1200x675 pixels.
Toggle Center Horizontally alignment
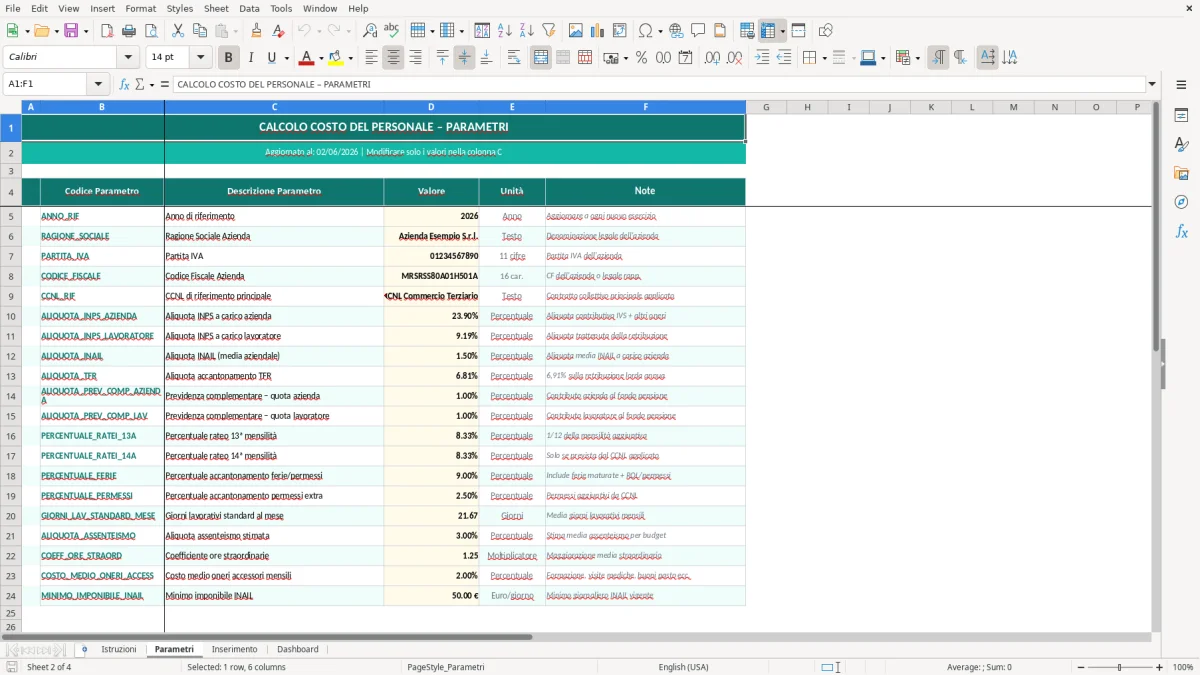coord(393,58)
